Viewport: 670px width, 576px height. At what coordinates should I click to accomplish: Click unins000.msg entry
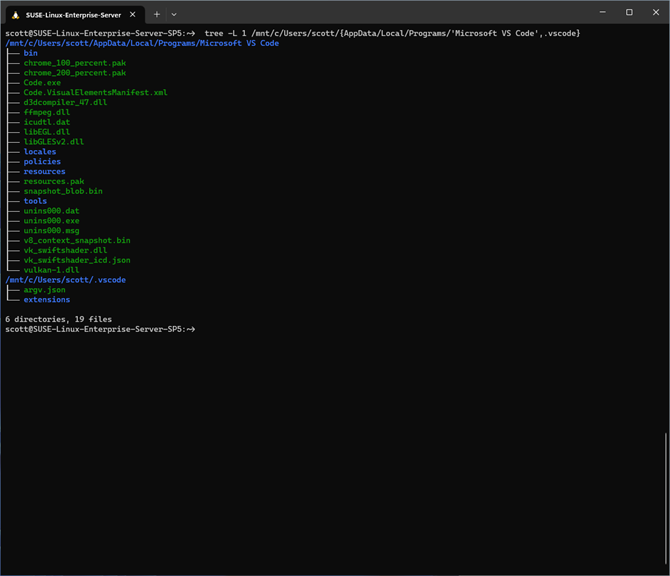click(x=51, y=230)
